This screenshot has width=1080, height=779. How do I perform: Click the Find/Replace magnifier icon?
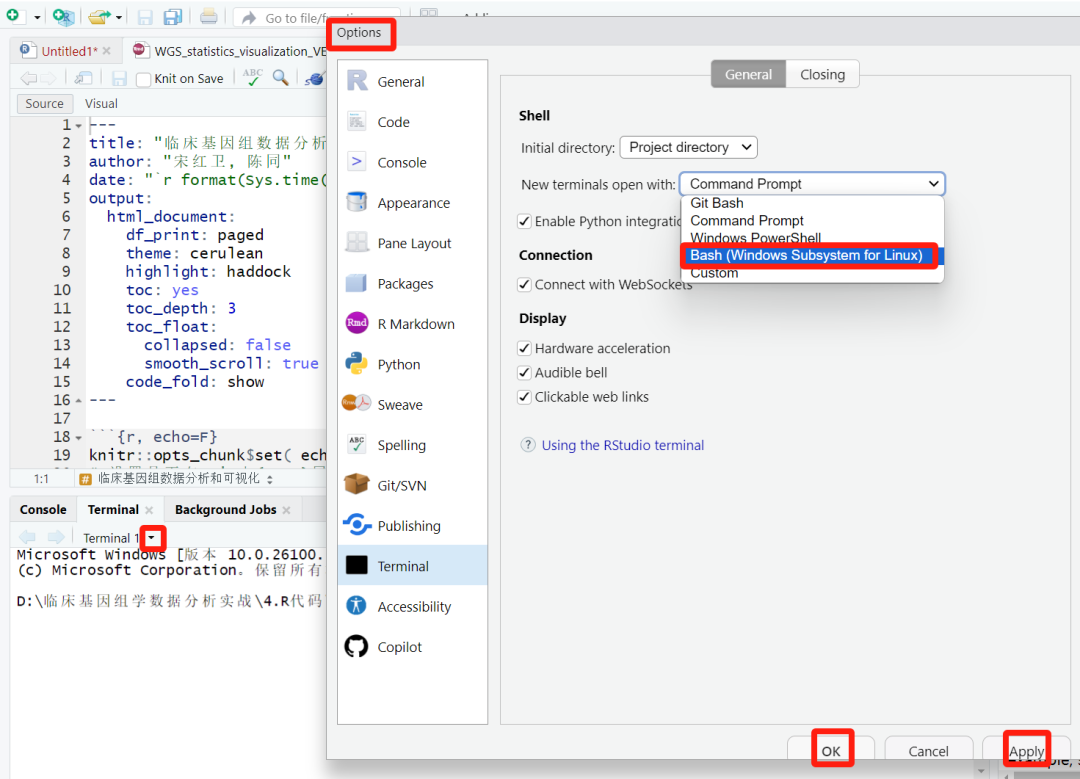[x=280, y=78]
